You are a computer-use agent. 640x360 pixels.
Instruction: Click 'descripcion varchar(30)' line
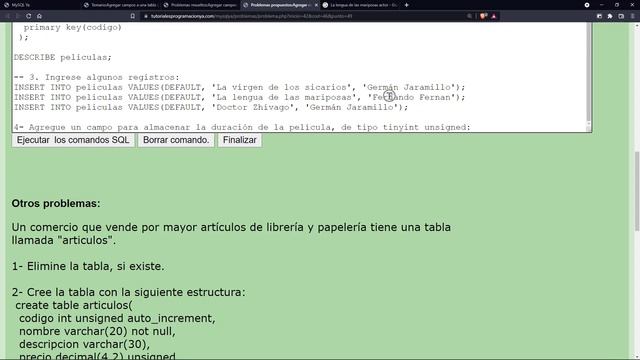pos(84,344)
